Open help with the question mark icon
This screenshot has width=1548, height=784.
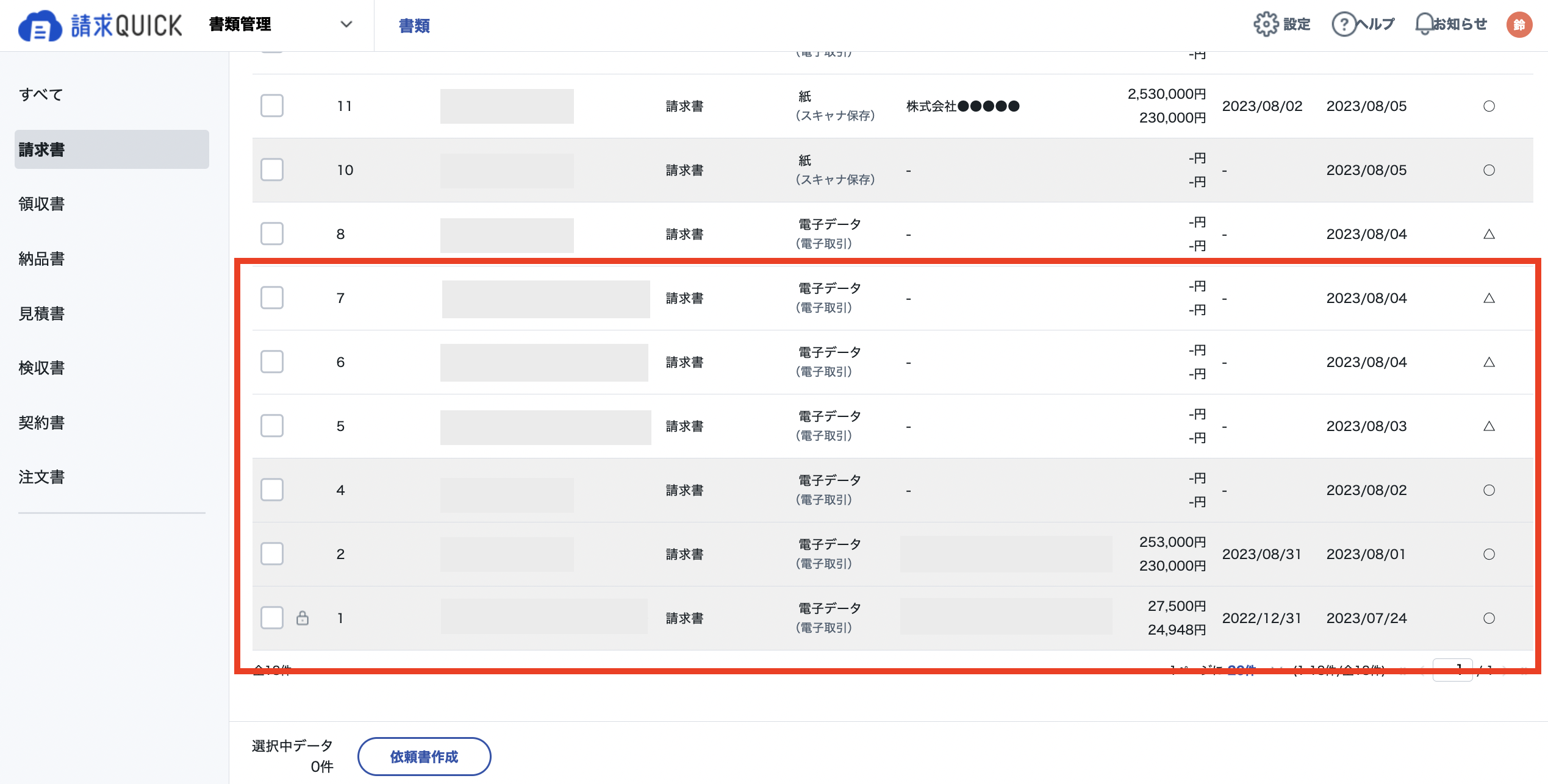coord(1344,24)
